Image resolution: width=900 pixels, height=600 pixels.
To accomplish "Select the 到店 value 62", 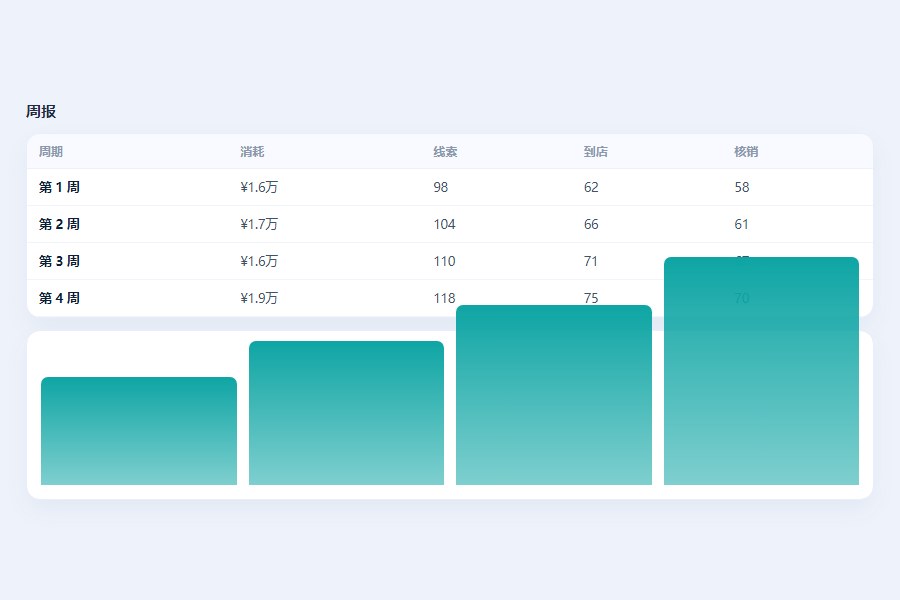I will tap(591, 187).
